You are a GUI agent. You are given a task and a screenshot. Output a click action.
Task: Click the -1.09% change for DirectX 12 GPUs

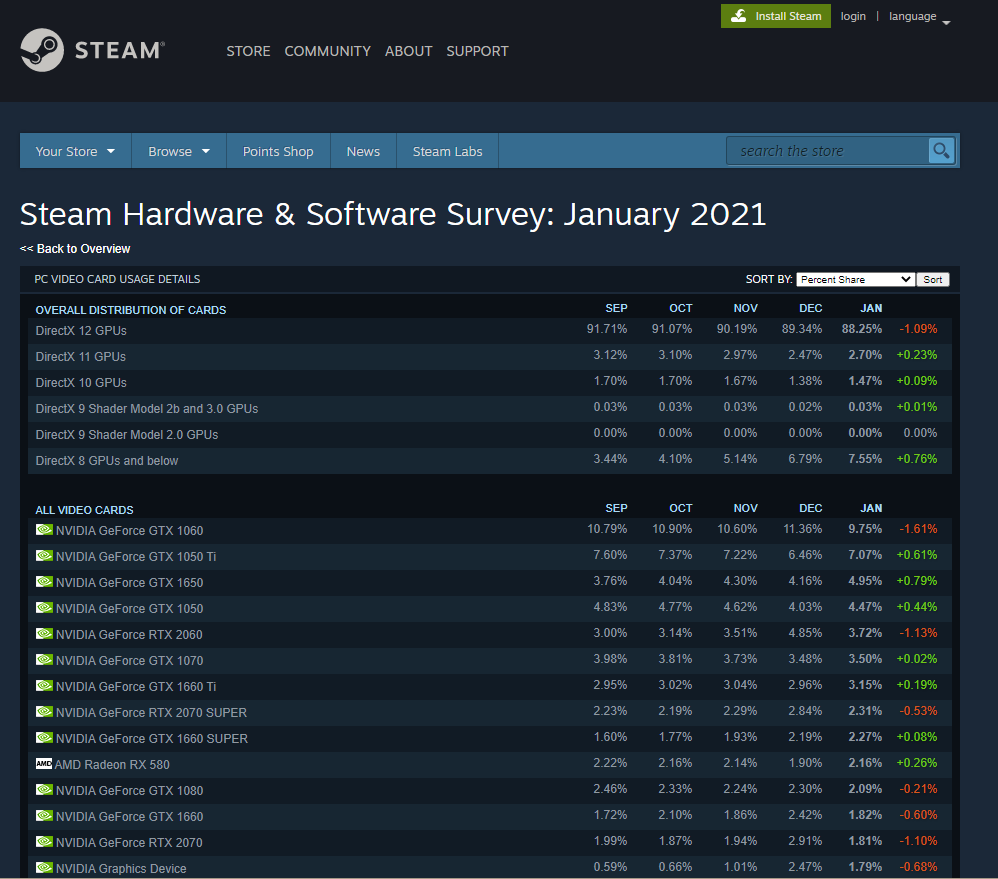point(918,329)
